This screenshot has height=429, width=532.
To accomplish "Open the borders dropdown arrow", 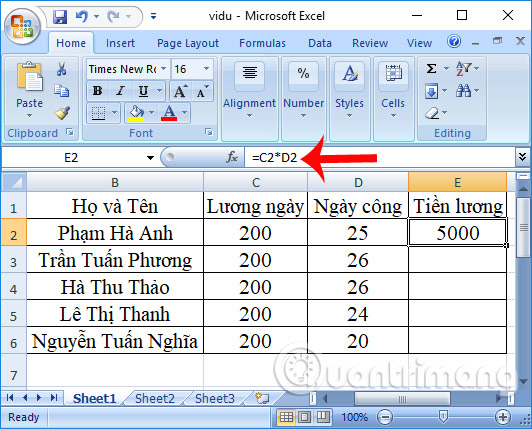I will click(114, 113).
